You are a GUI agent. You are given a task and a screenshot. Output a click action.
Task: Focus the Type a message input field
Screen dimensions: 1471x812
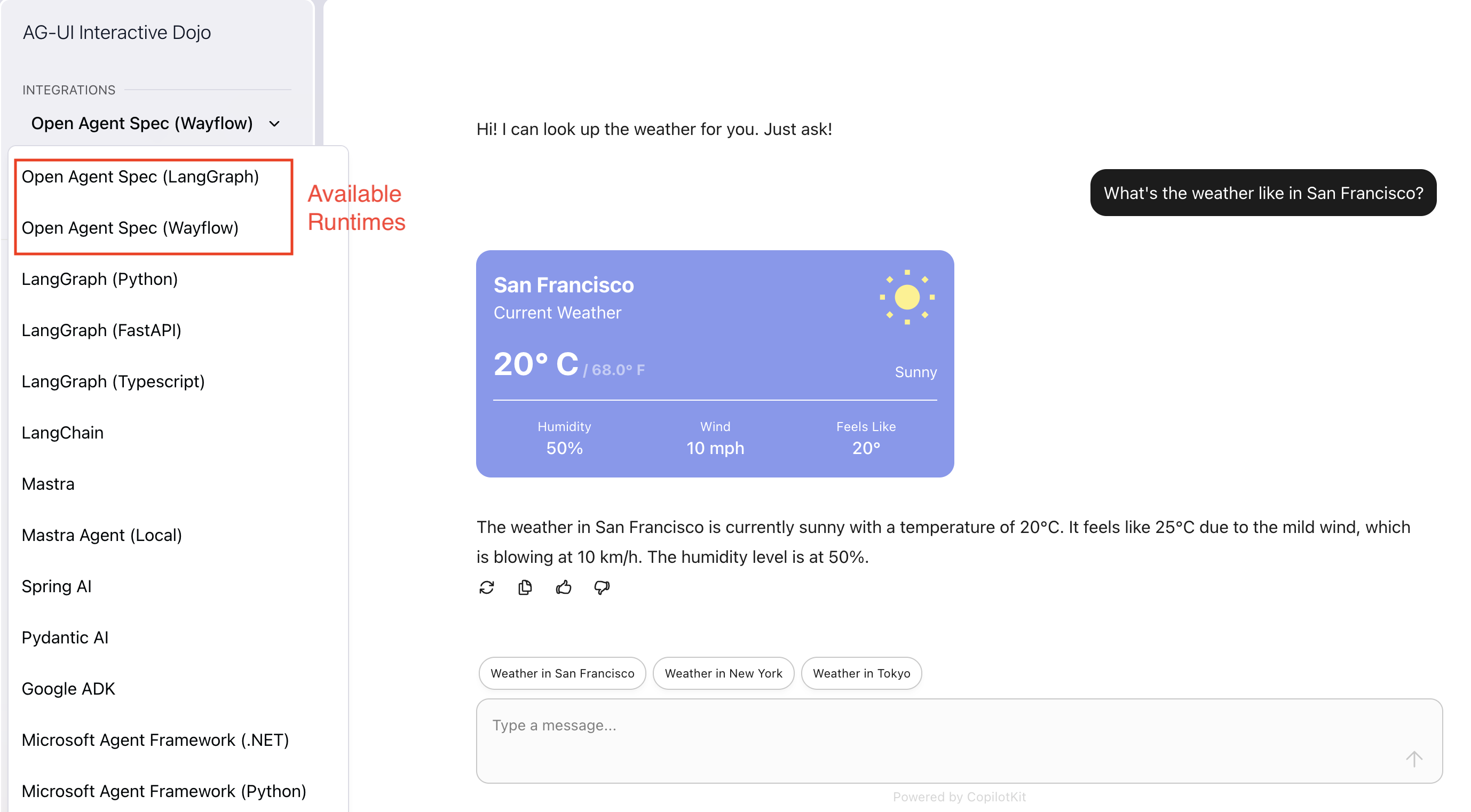pos(914,736)
